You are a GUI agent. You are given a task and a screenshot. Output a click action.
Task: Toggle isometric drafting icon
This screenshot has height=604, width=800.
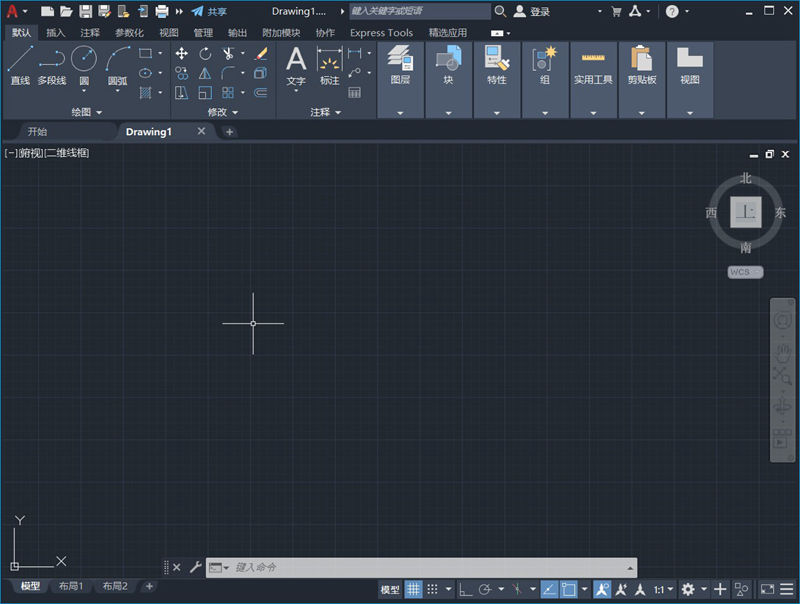[517, 590]
